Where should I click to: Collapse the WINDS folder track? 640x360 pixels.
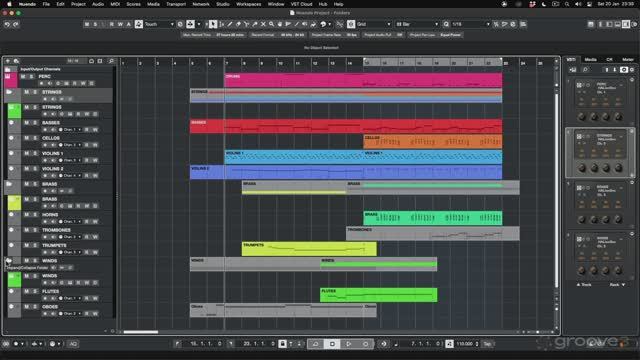pos(9,260)
